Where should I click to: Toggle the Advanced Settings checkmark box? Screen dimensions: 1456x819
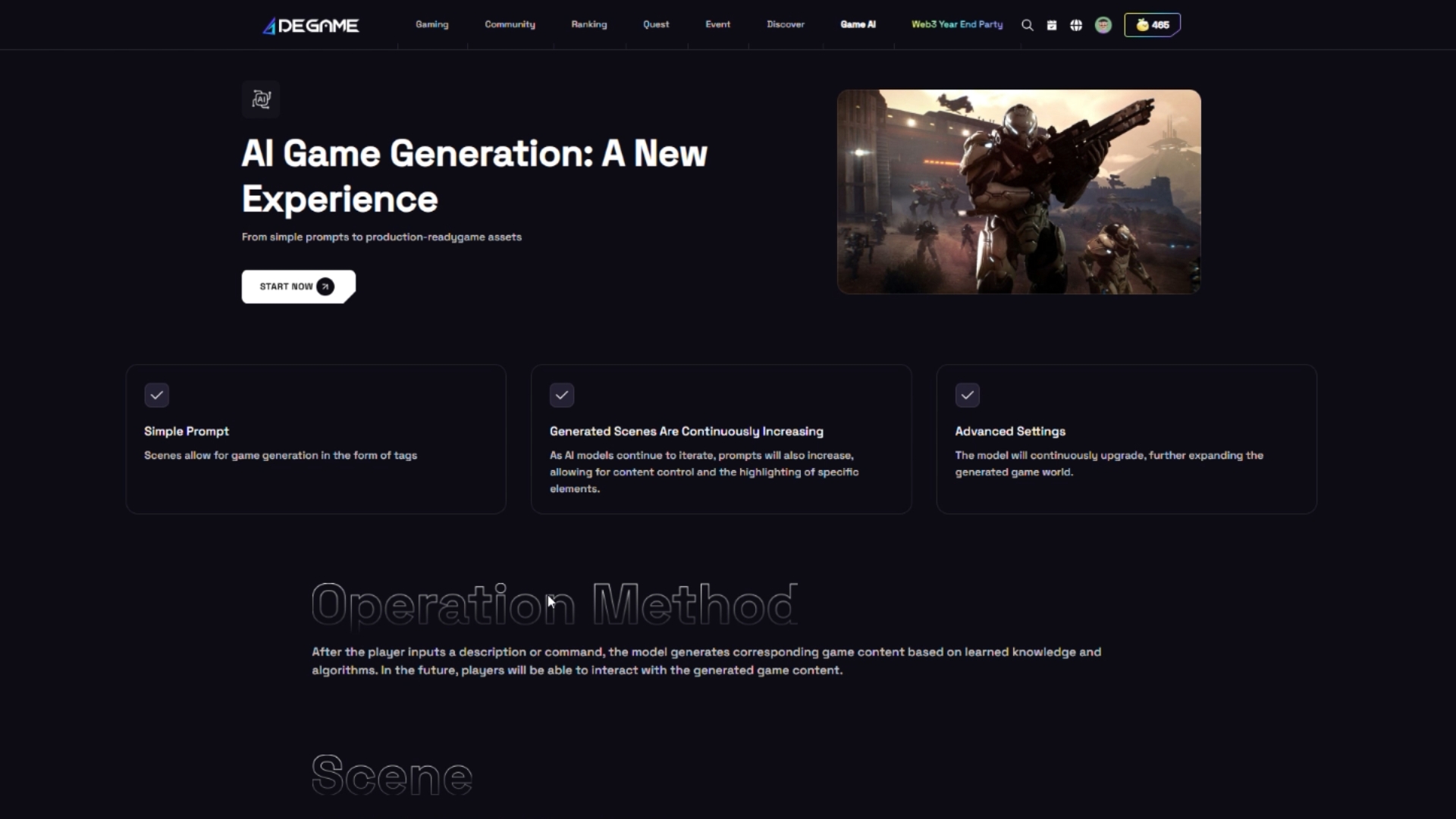coord(967,395)
